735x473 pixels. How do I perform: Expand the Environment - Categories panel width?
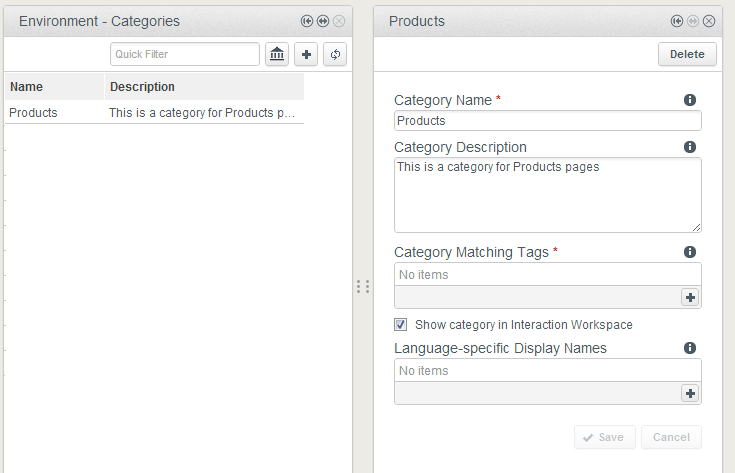click(x=323, y=21)
